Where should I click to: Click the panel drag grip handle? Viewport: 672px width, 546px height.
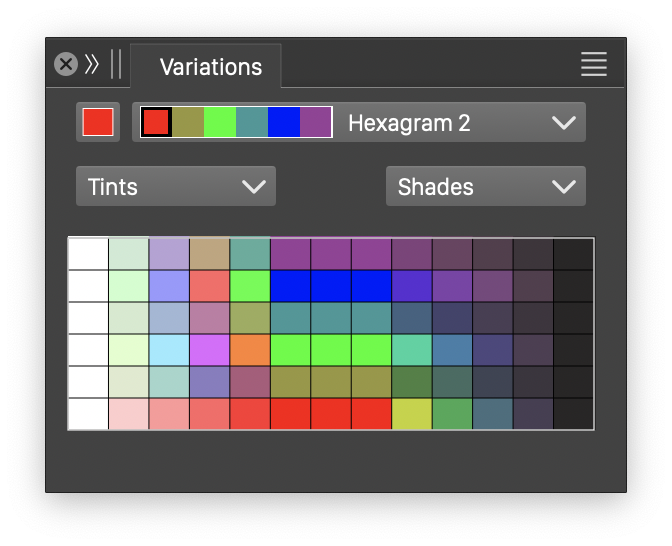click(x=116, y=65)
